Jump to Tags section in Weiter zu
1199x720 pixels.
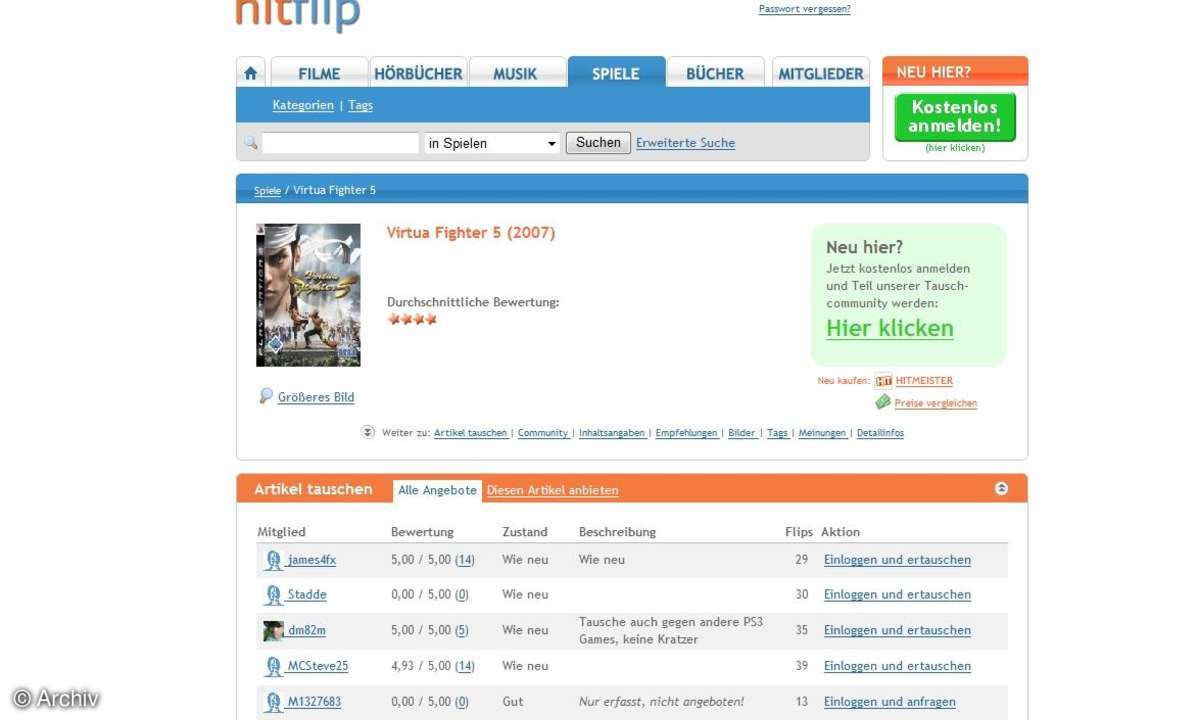tap(777, 433)
